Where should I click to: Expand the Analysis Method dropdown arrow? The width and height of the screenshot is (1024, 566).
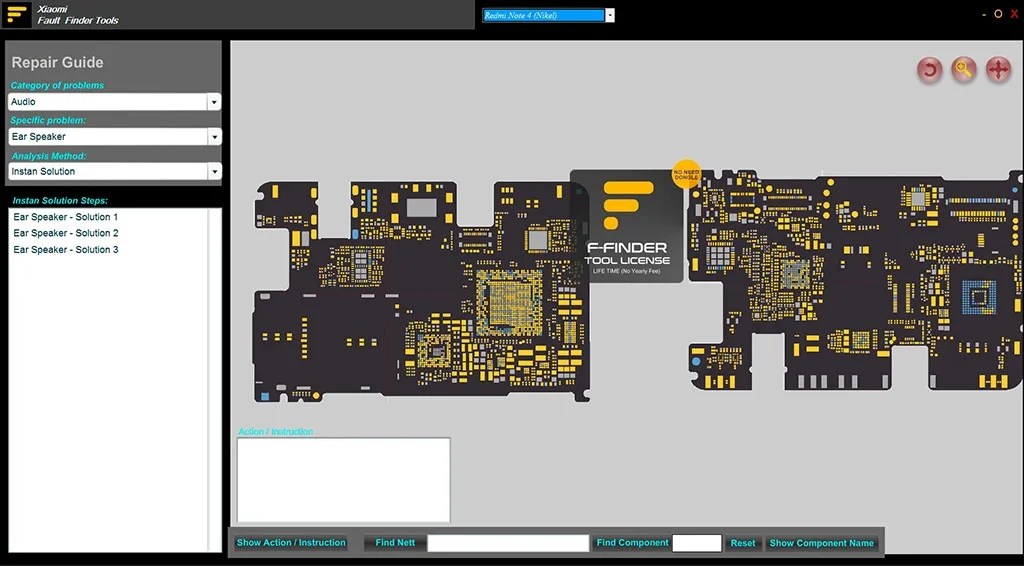point(214,171)
